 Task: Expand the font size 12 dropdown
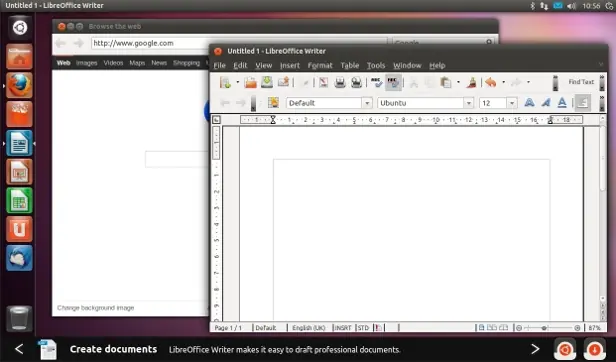click(512, 103)
